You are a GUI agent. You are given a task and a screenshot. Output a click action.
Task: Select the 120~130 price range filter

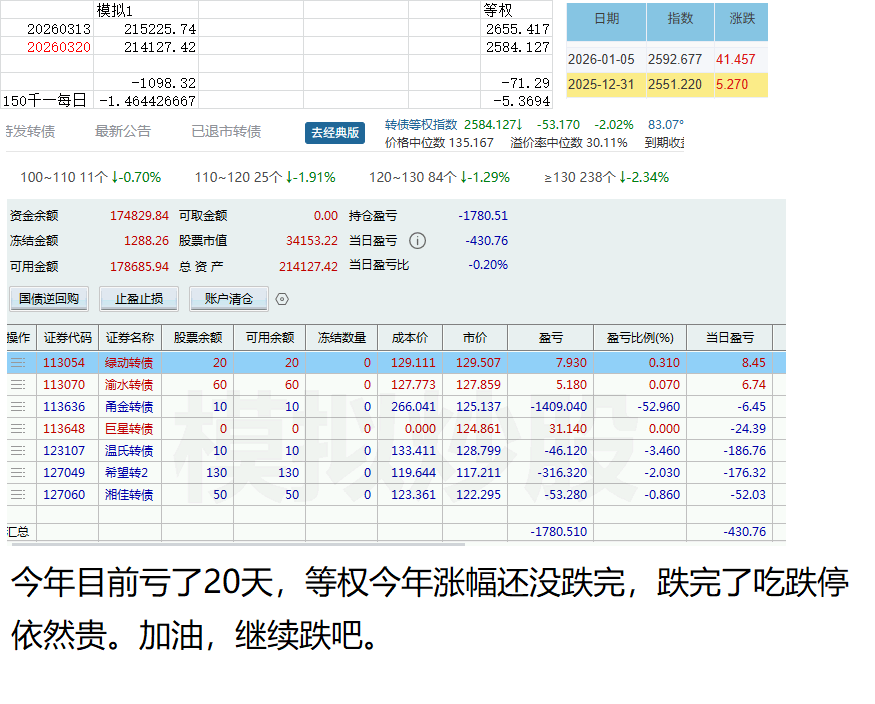(x=439, y=177)
